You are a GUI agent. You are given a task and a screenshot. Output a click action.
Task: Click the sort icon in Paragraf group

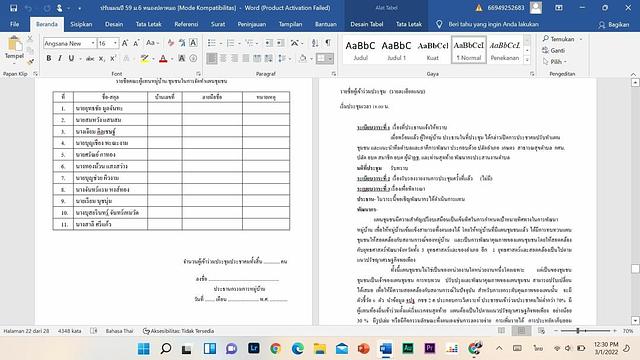[x=315, y=43]
